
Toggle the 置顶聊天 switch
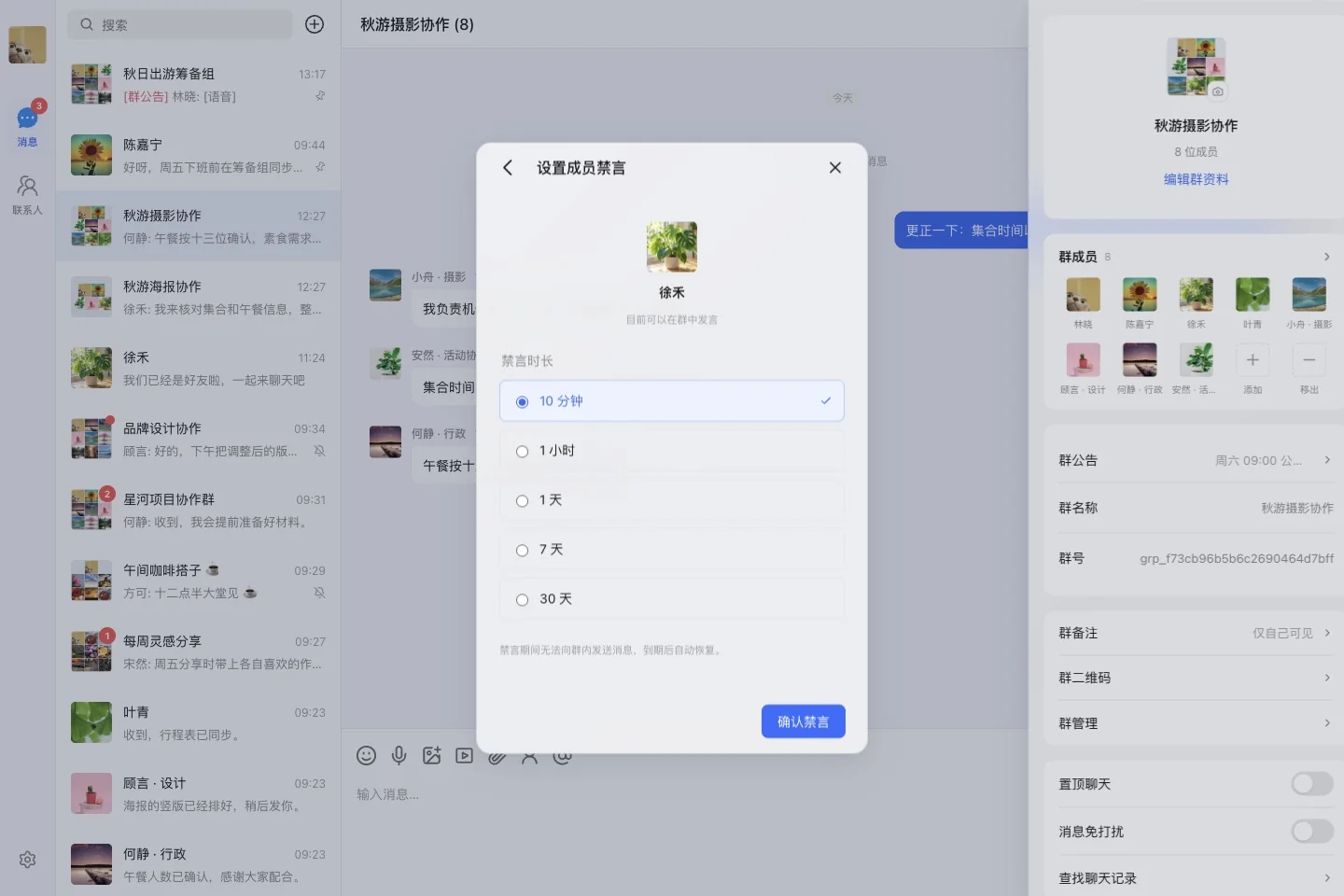point(1312,784)
